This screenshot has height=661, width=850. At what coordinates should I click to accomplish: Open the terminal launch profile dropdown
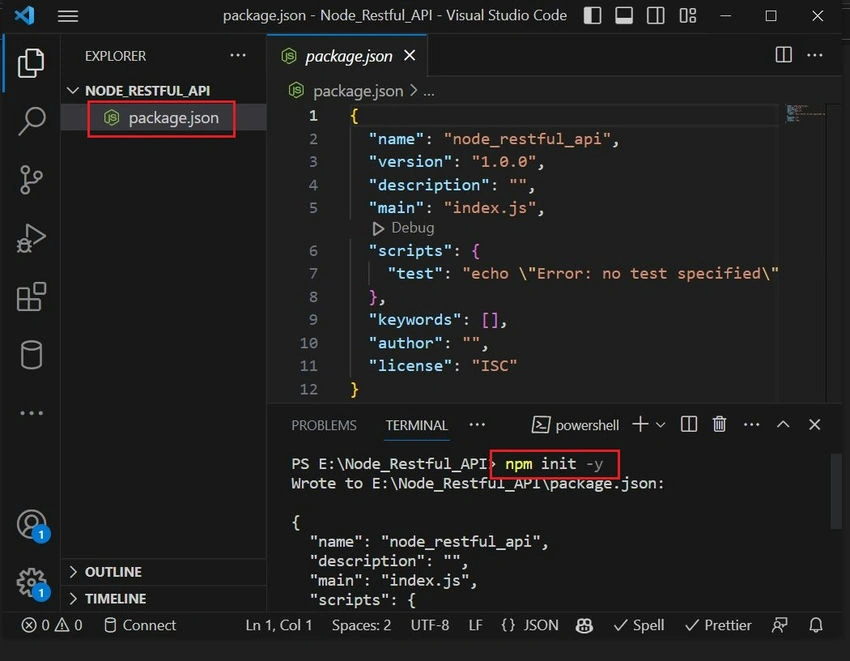660,425
